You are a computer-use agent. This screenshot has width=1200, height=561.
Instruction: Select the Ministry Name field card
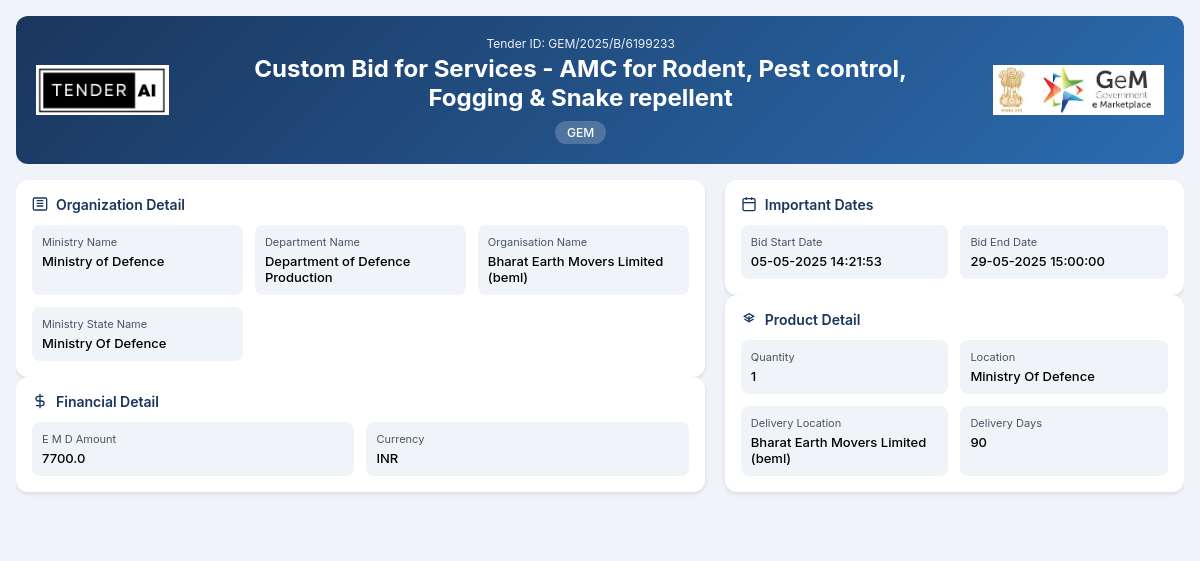[137, 260]
